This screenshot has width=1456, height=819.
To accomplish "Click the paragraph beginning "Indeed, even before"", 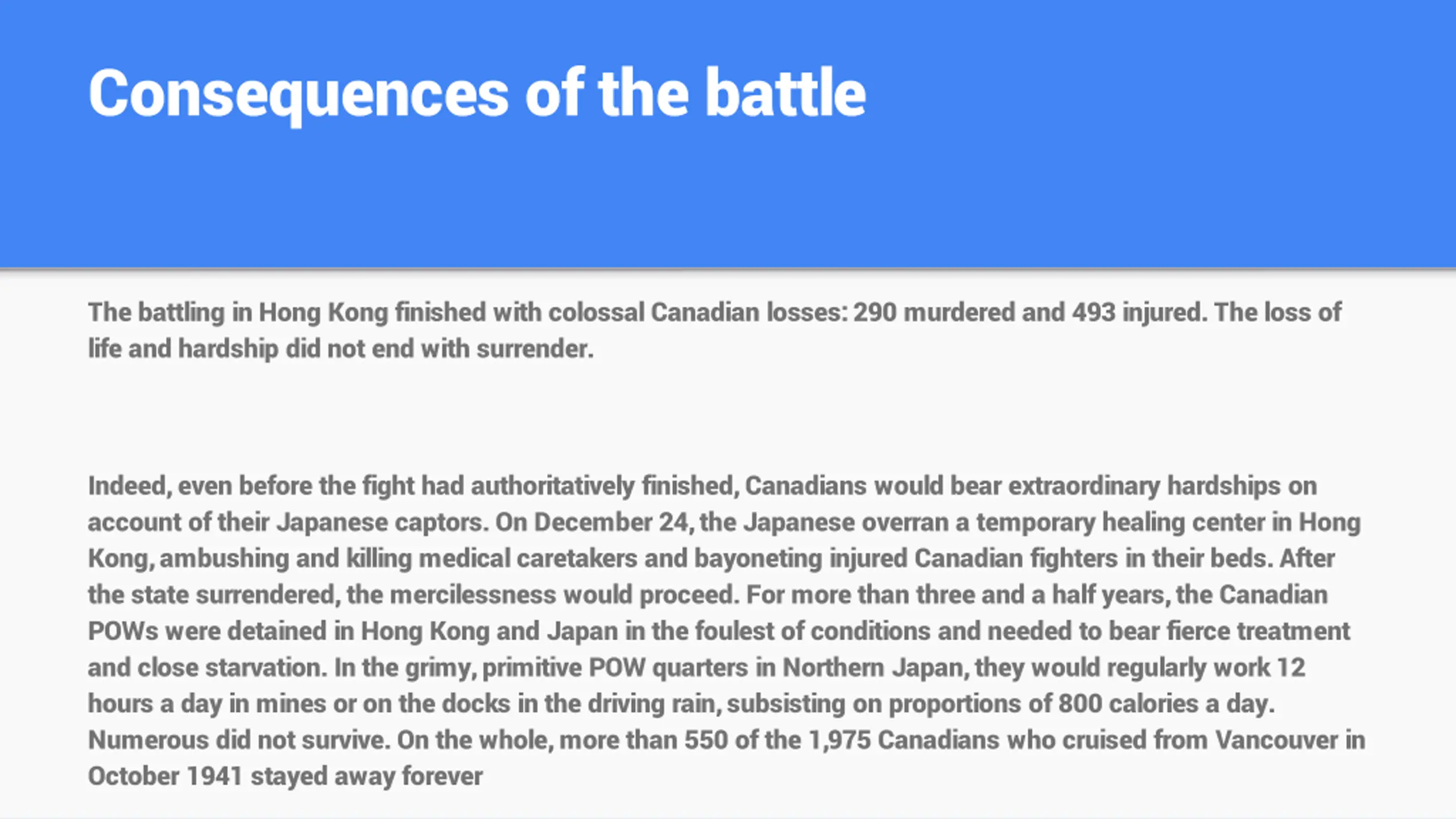I will coord(726,631).
